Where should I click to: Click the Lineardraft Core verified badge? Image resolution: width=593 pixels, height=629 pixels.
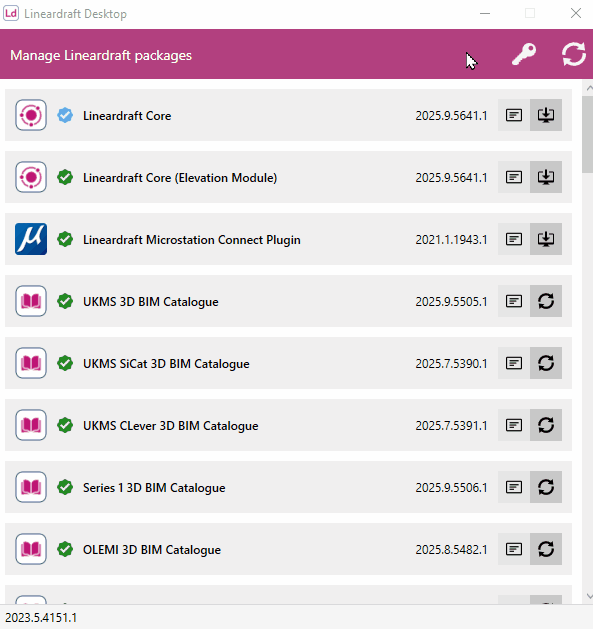(65, 115)
